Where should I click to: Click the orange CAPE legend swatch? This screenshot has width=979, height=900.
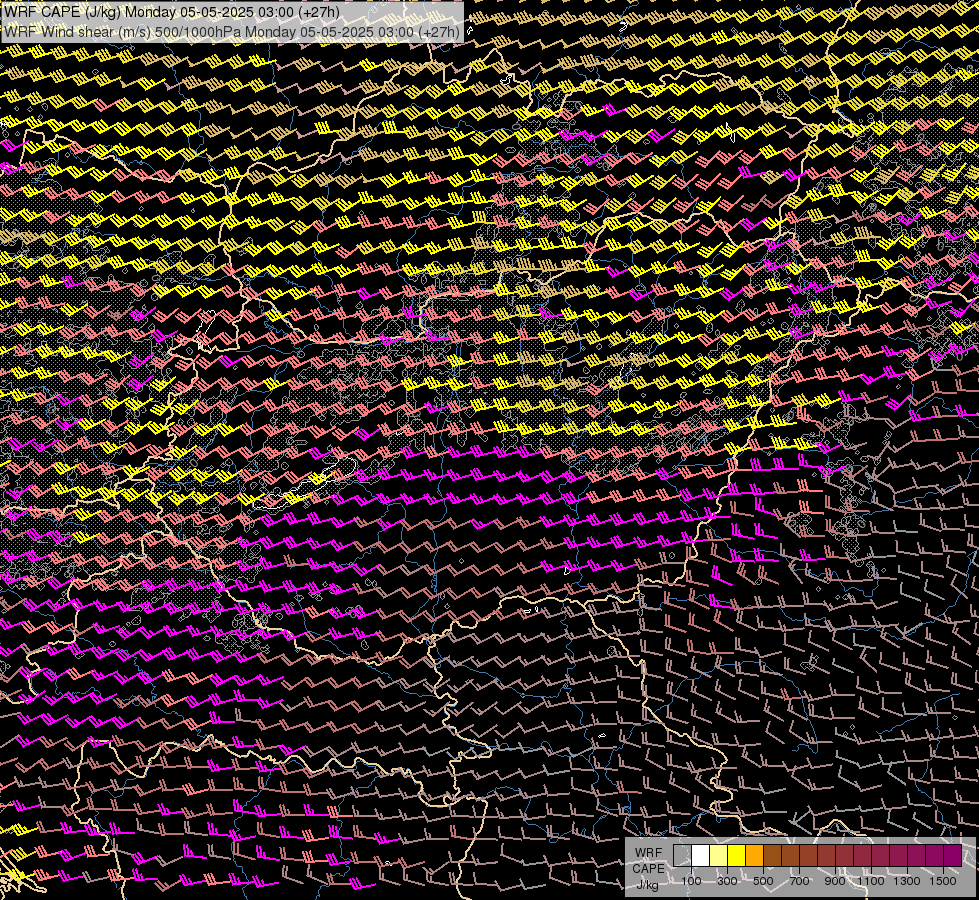pyautogui.click(x=754, y=856)
